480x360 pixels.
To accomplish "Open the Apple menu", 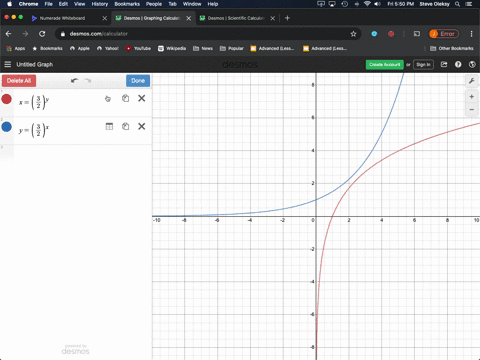I will coord(9,4).
